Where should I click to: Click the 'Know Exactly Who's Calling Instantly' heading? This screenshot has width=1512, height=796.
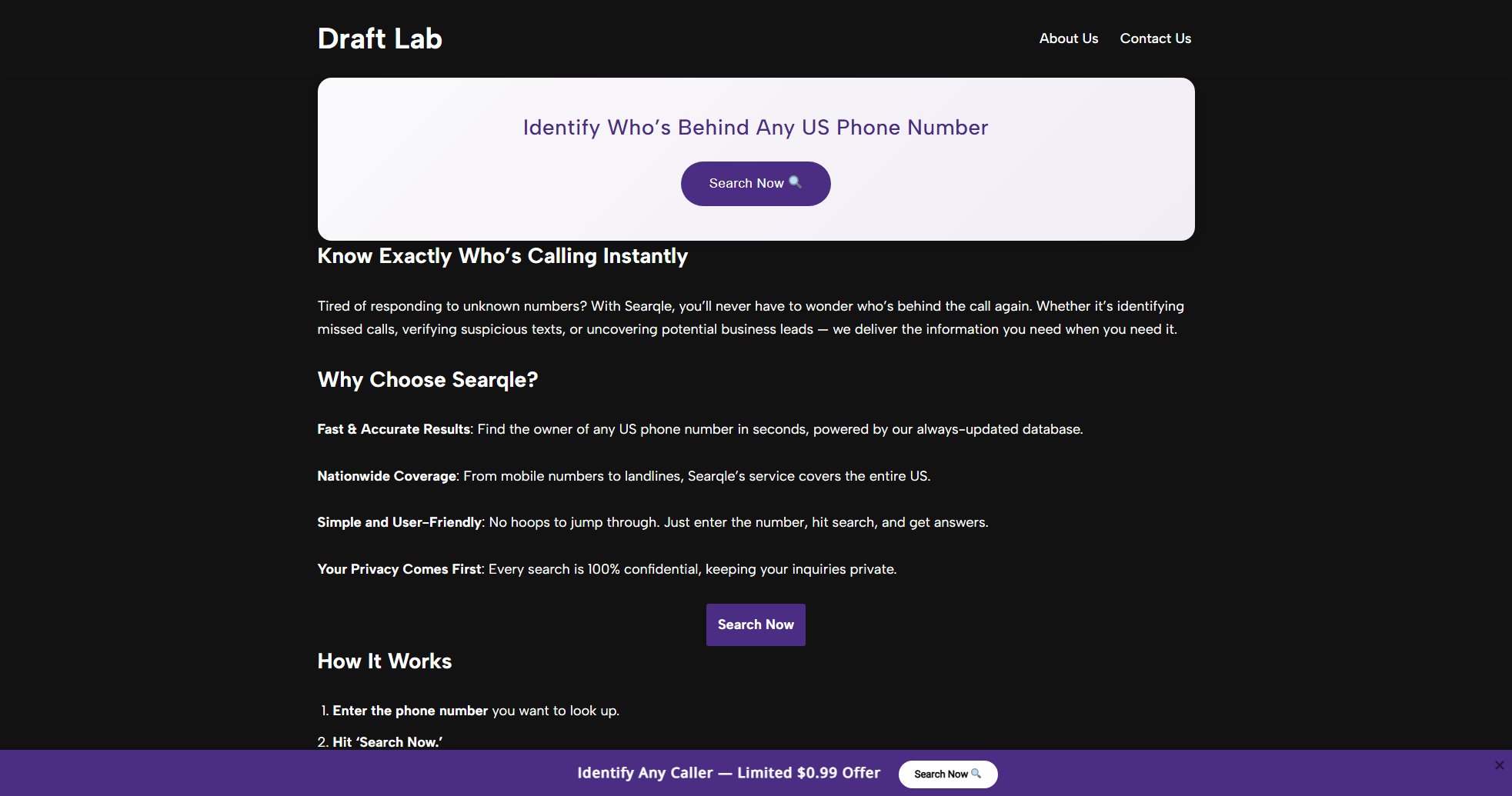click(x=502, y=256)
